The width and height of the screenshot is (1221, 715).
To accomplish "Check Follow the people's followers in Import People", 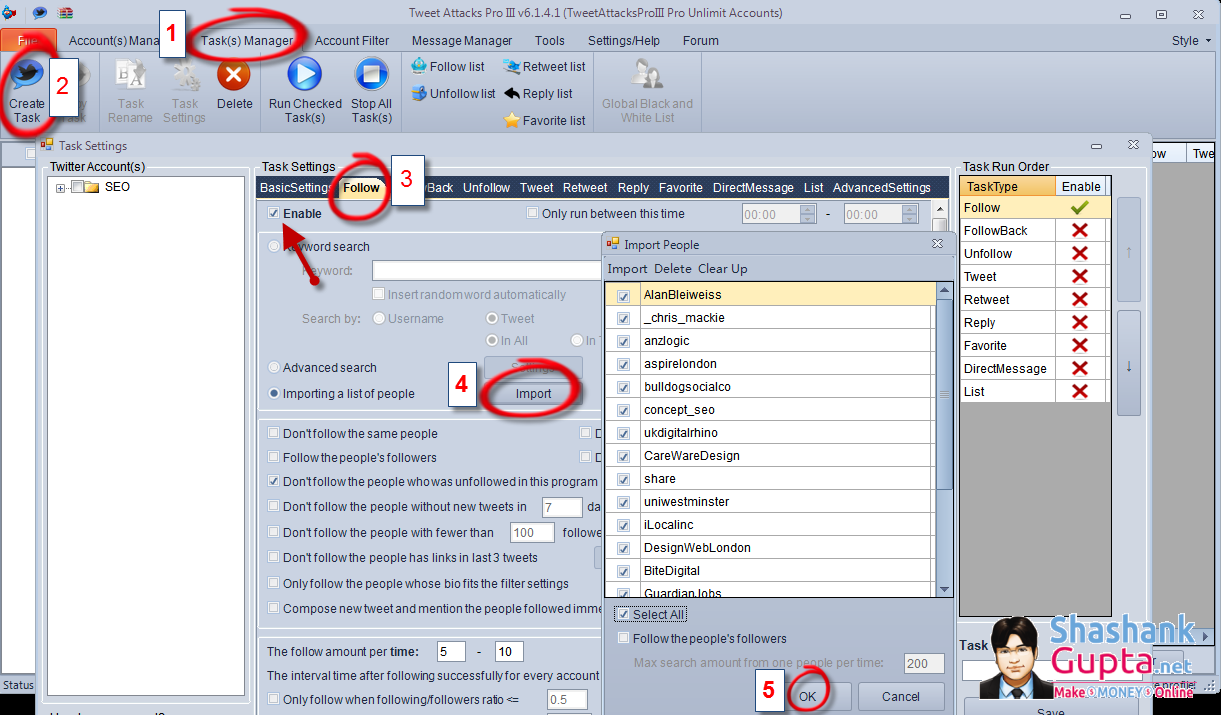I will [624, 639].
